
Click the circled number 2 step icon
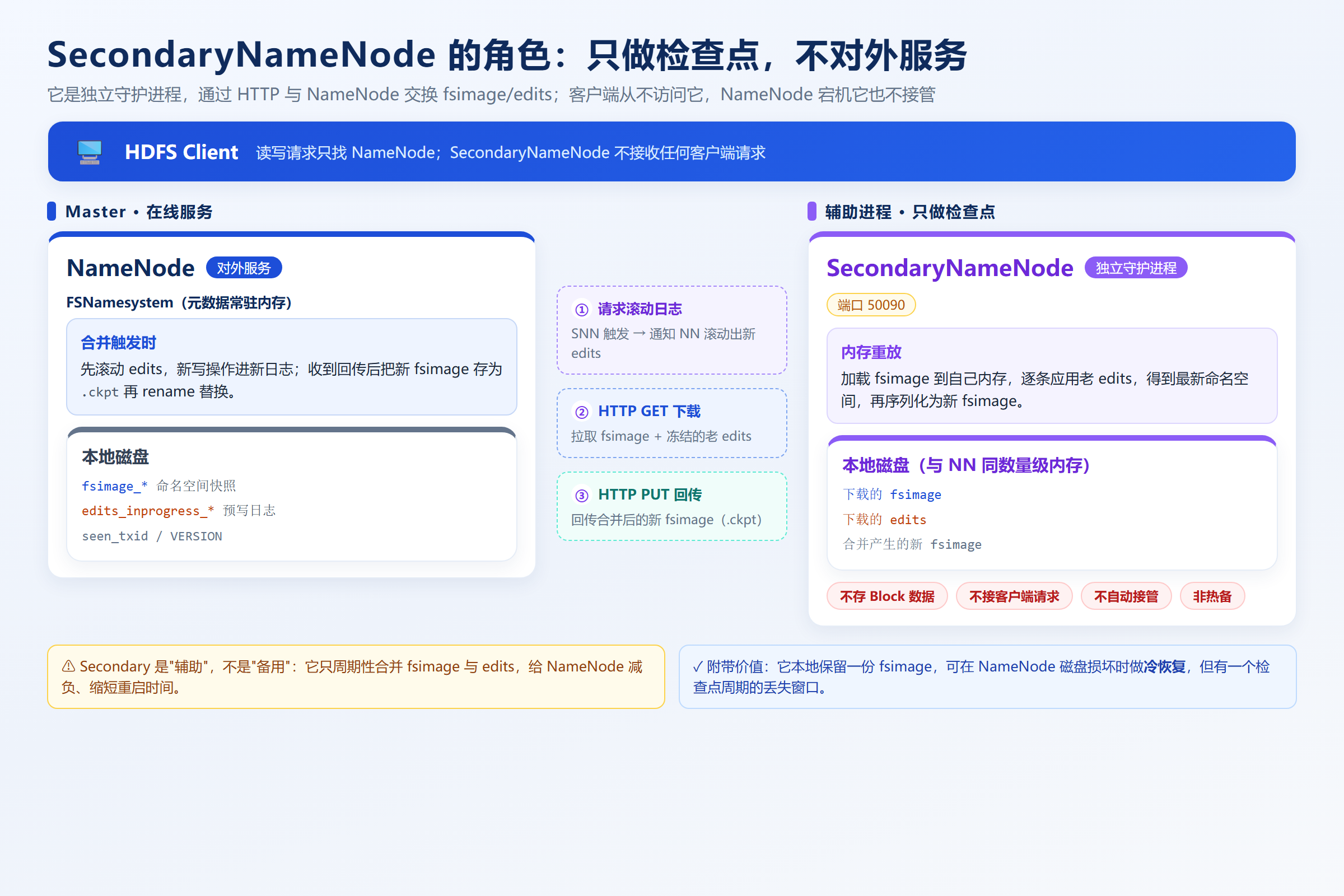[x=581, y=412]
